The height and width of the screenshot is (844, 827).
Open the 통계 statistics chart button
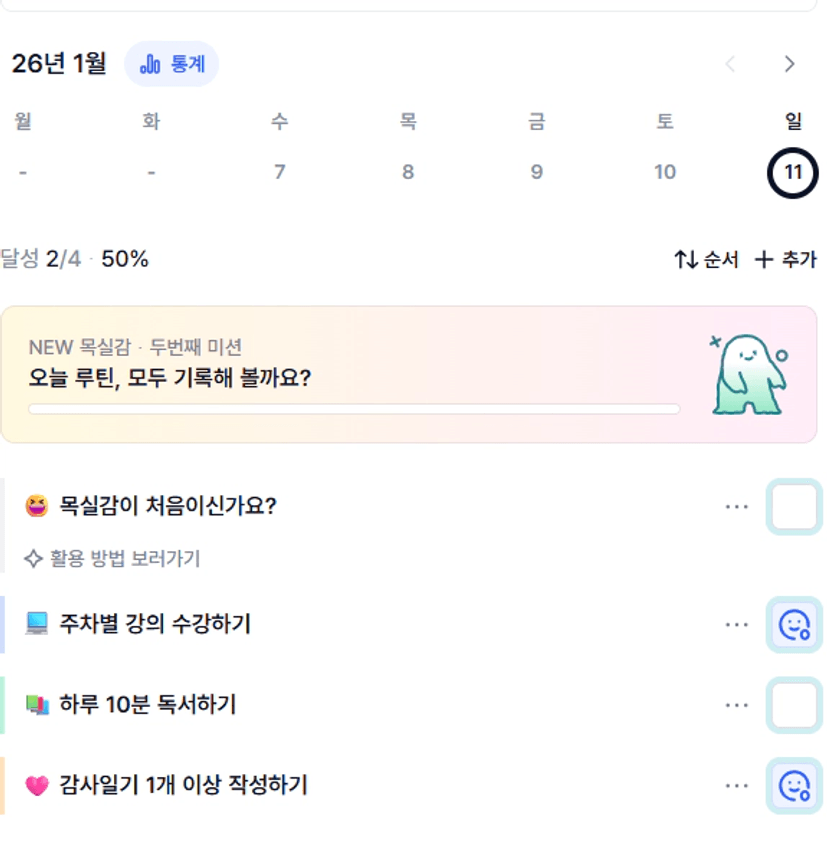(171, 64)
